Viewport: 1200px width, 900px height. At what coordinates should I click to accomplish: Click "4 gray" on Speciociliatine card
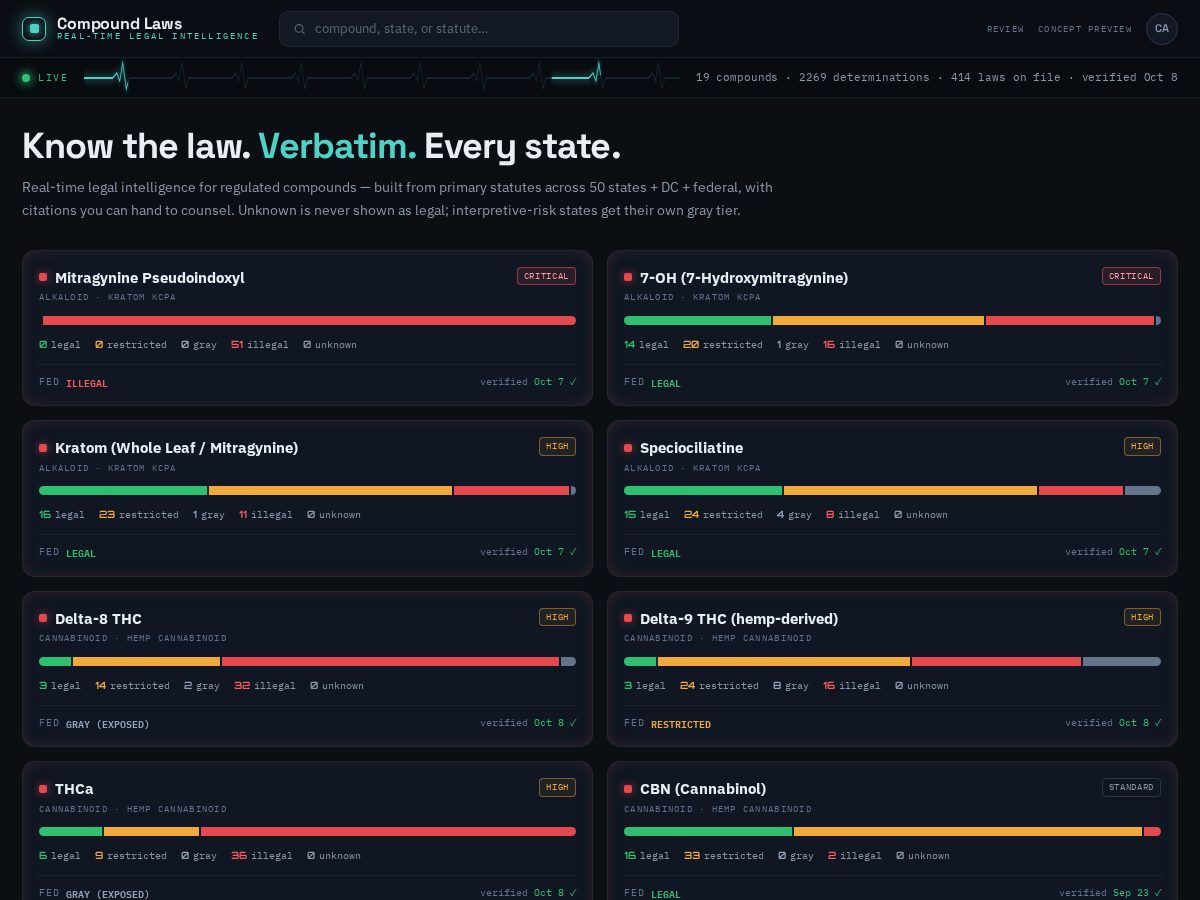click(x=794, y=515)
